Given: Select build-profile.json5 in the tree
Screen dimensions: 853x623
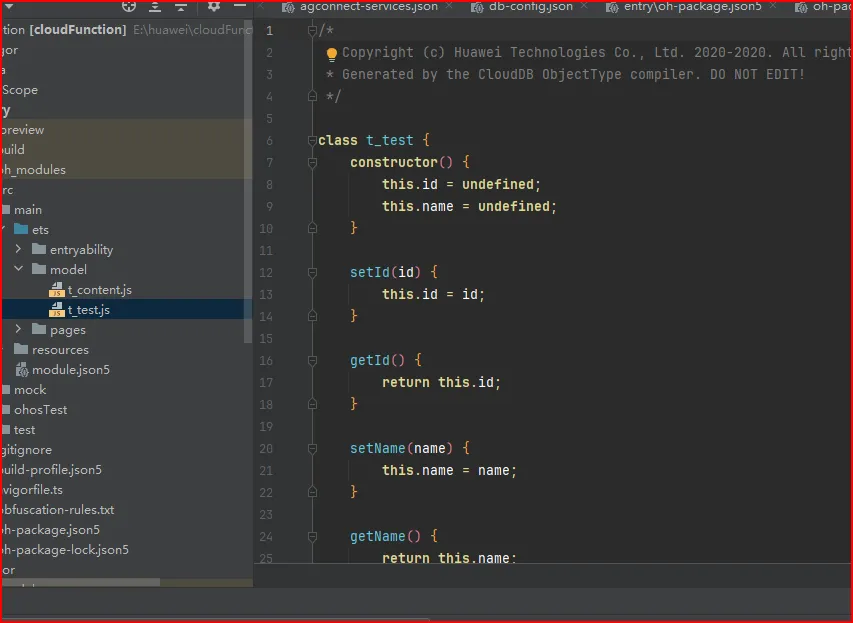Looking at the screenshot, I should (x=51, y=470).
